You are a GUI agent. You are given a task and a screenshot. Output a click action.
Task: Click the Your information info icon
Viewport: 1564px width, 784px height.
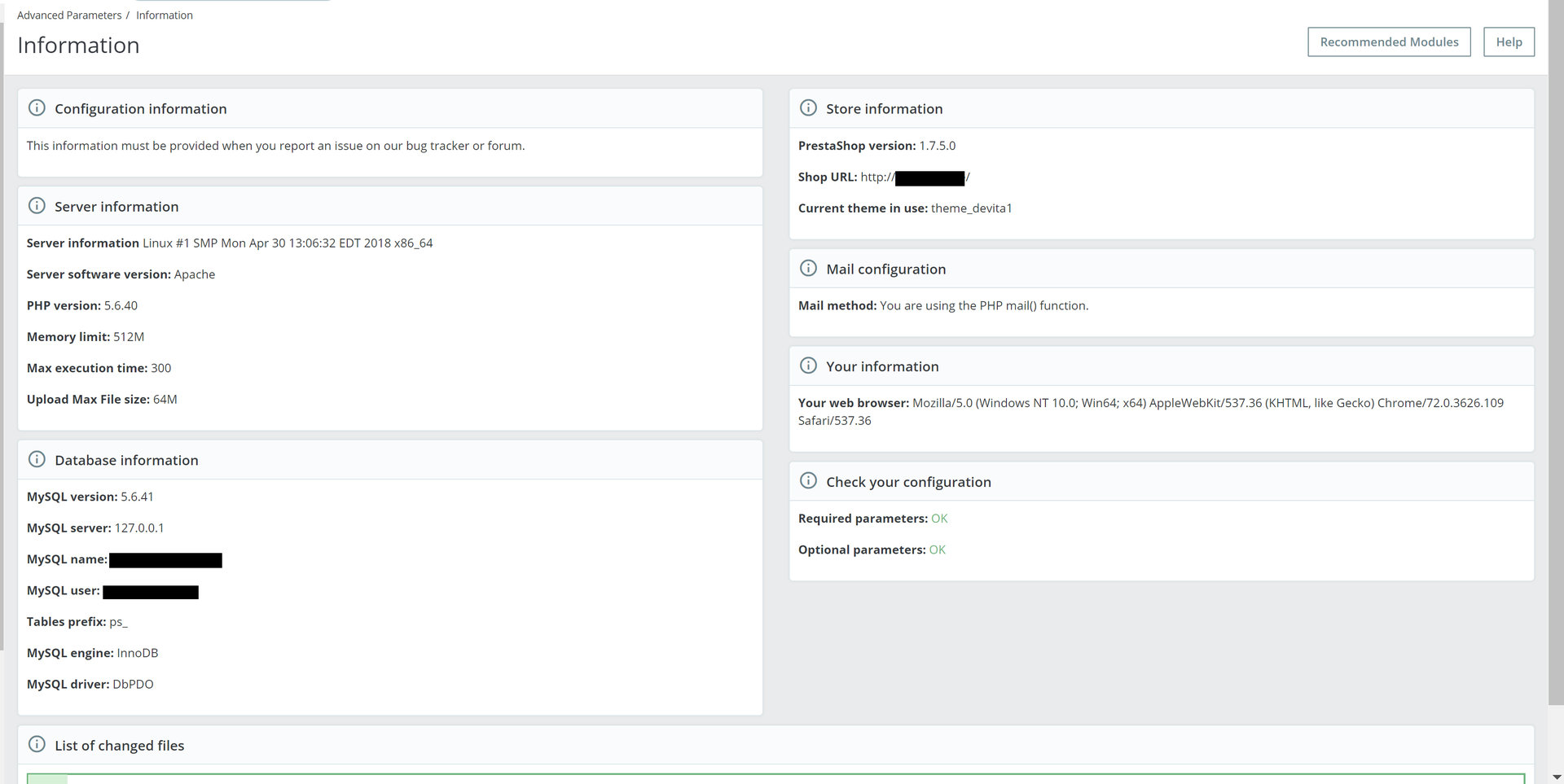[x=808, y=366]
